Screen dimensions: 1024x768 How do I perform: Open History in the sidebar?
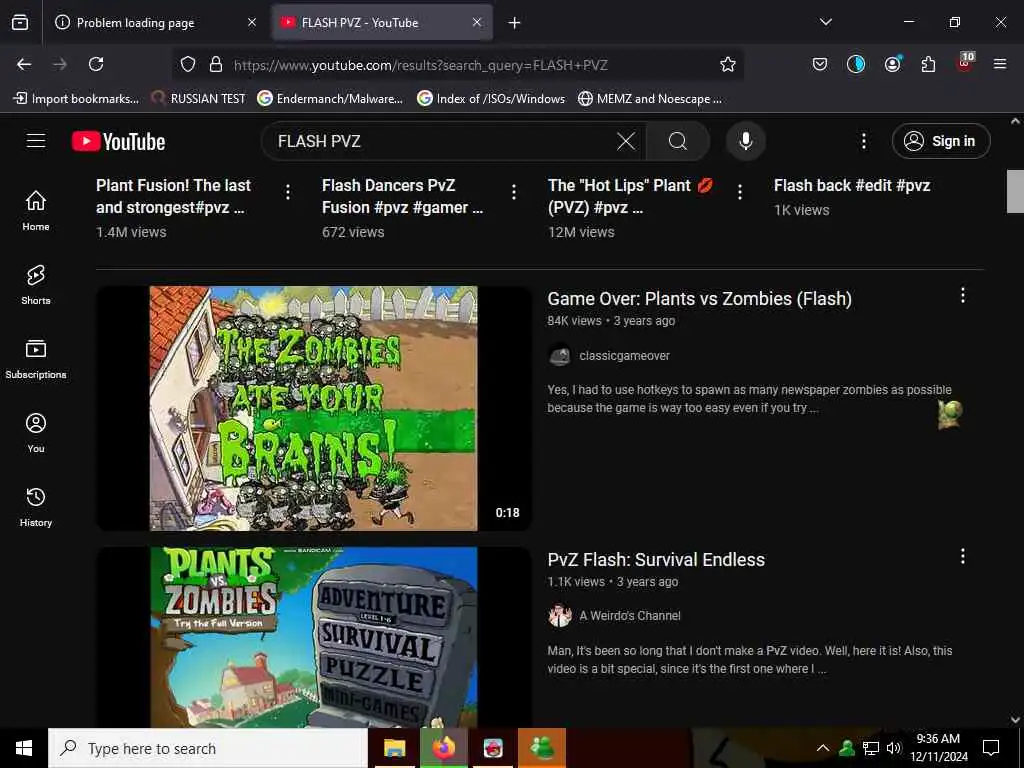point(36,507)
